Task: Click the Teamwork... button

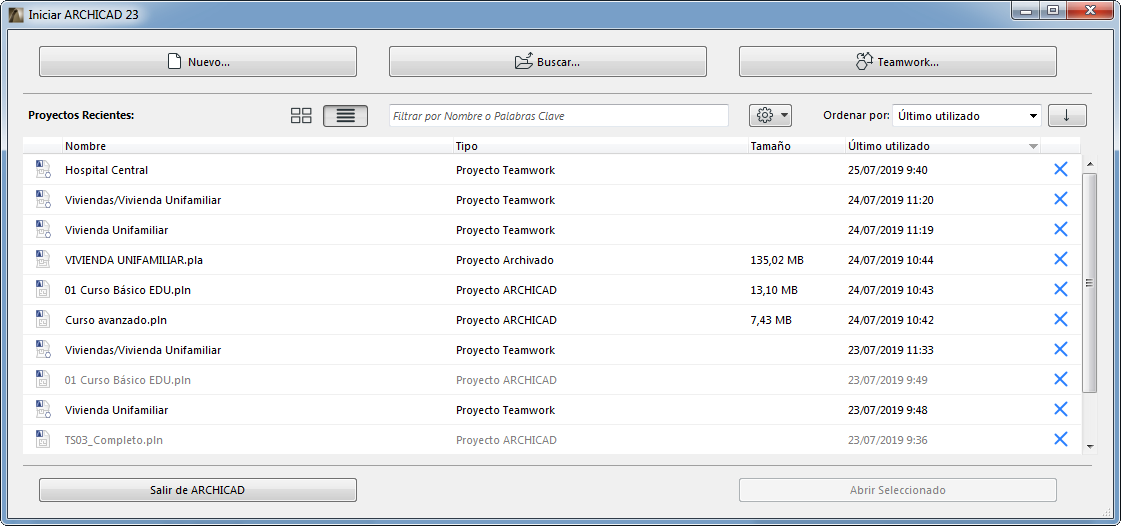Action: click(897, 61)
